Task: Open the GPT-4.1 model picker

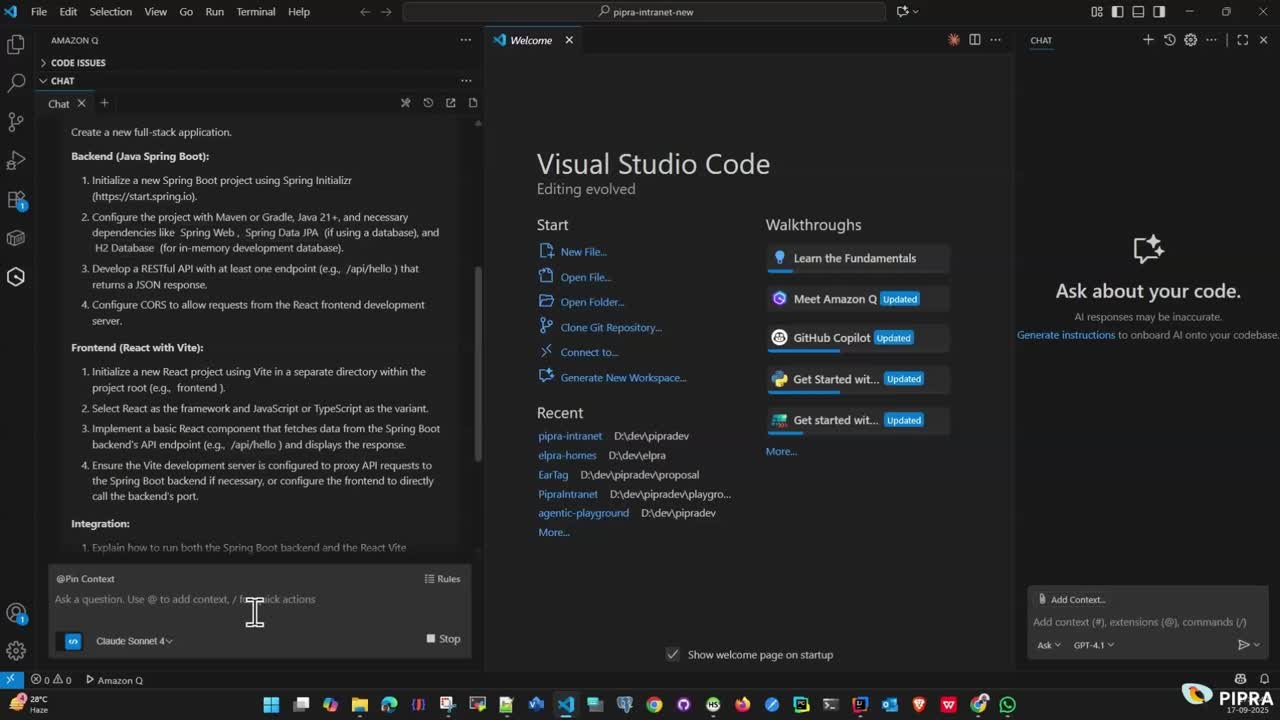Action: (1093, 645)
